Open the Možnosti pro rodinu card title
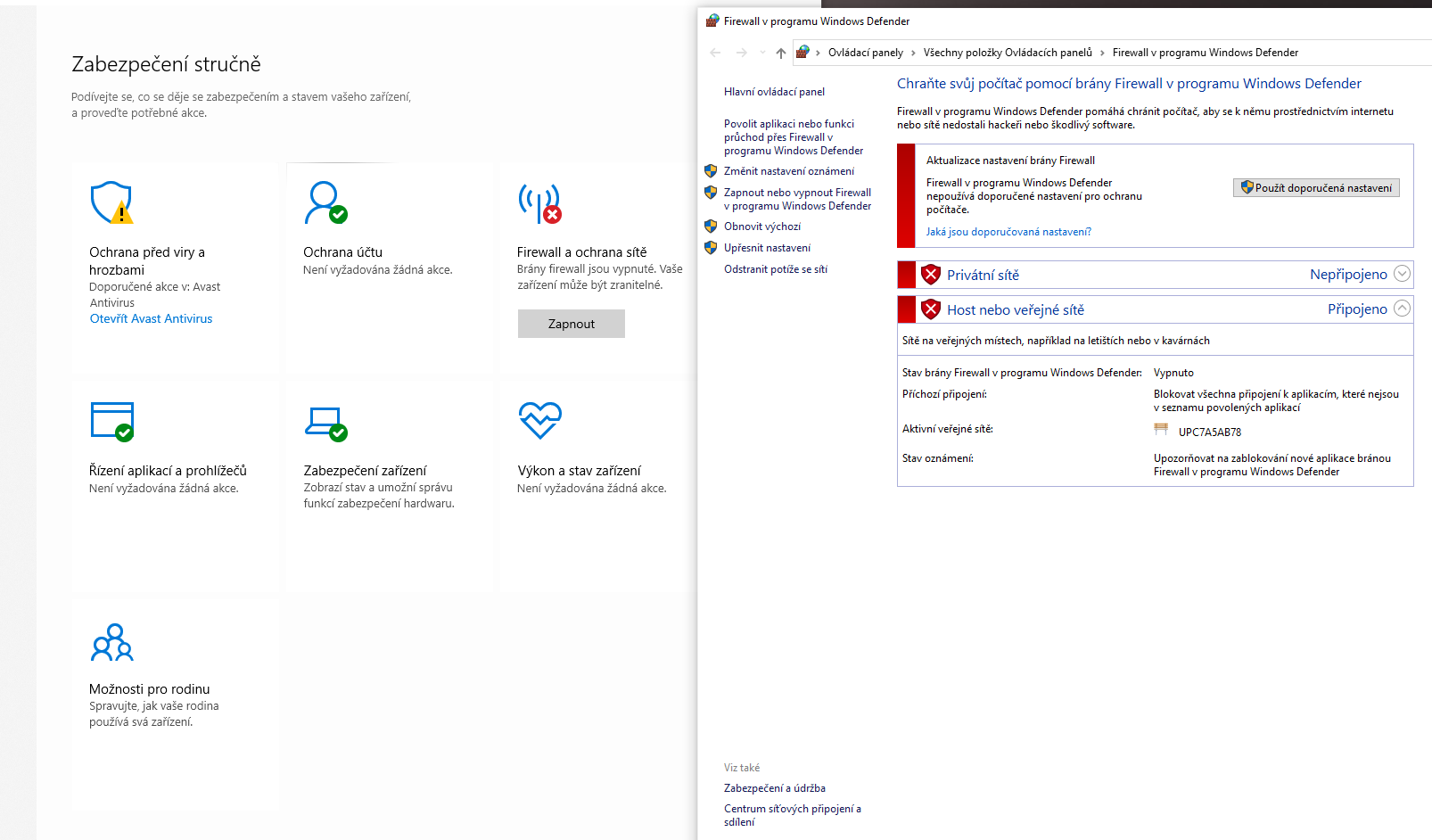The width and height of the screenshot is (1432, 840). pyautogui.click(x=150, y=689)
